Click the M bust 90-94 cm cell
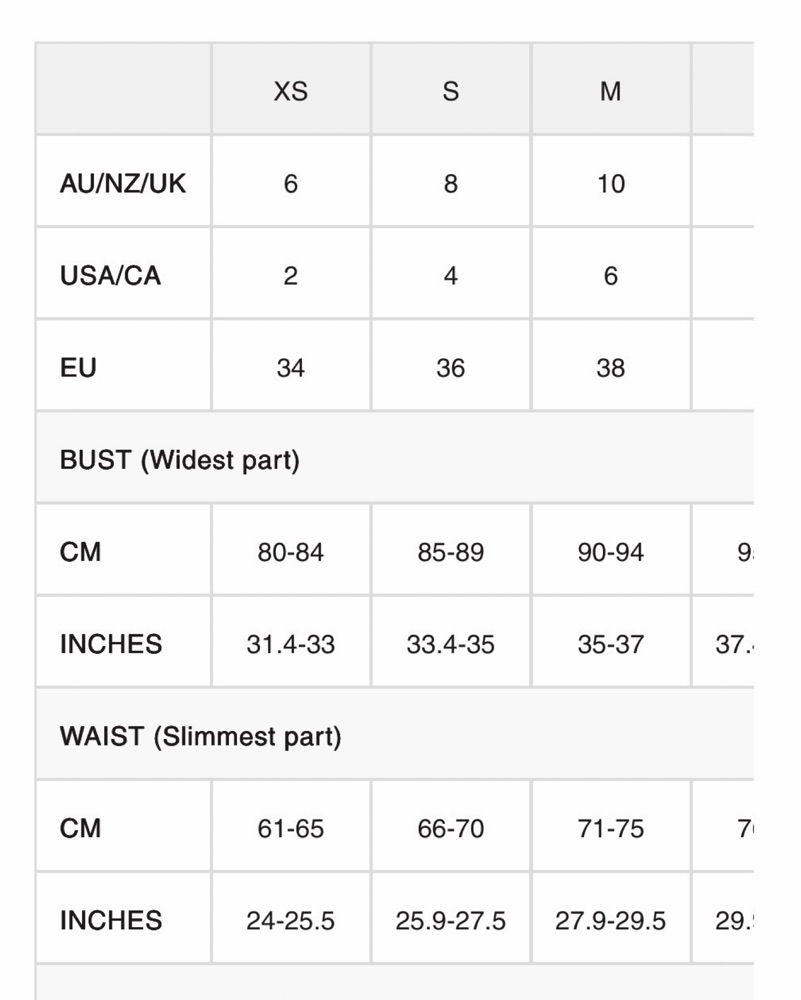 pyautogui.click(x=611, y=552)
